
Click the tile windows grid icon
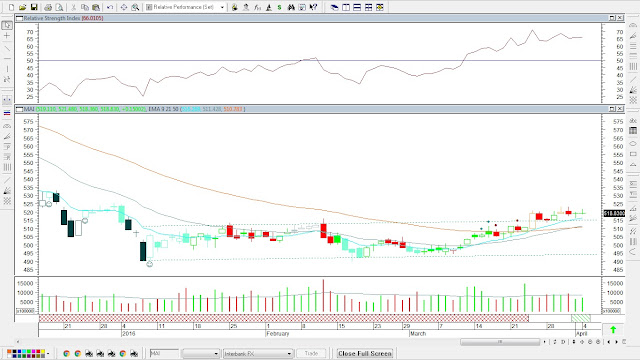point(369,7)
